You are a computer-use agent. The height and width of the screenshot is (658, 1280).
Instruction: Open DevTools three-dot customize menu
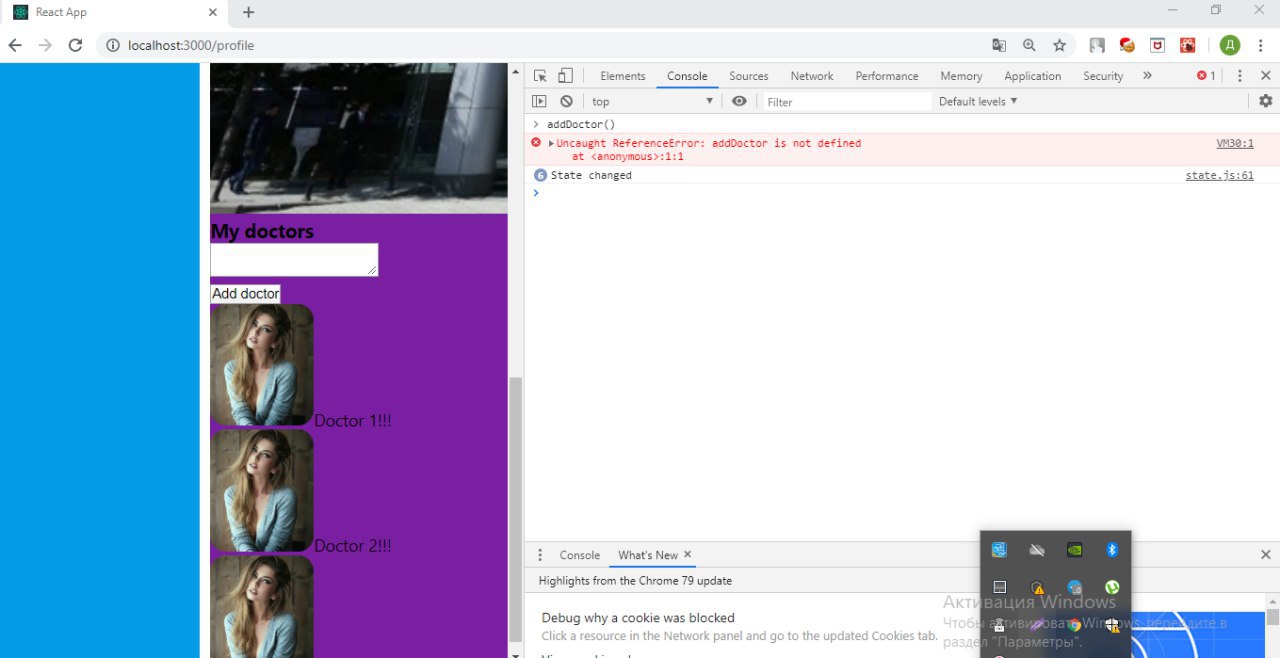coord(1240,76)
